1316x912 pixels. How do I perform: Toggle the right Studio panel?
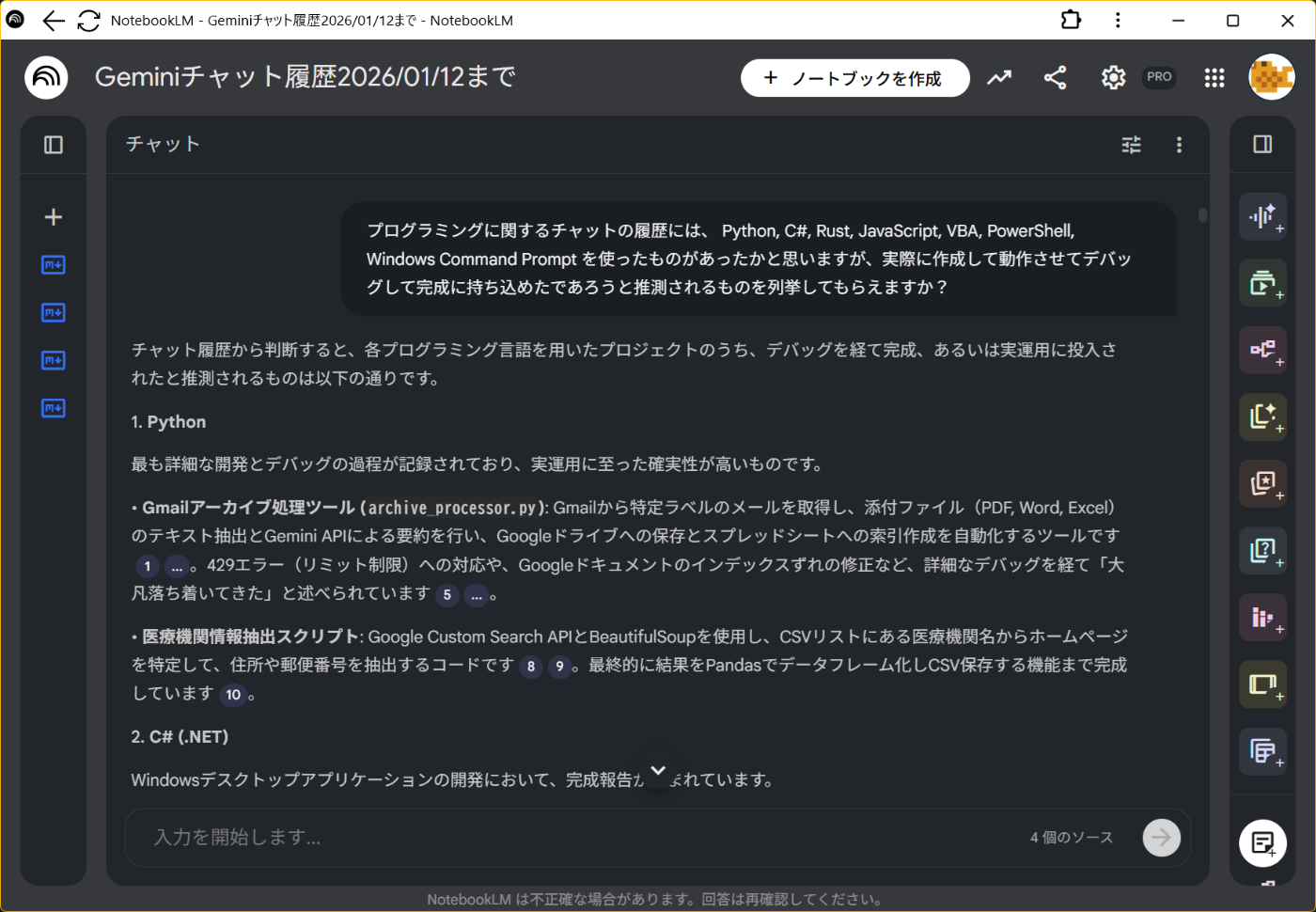1262,145
